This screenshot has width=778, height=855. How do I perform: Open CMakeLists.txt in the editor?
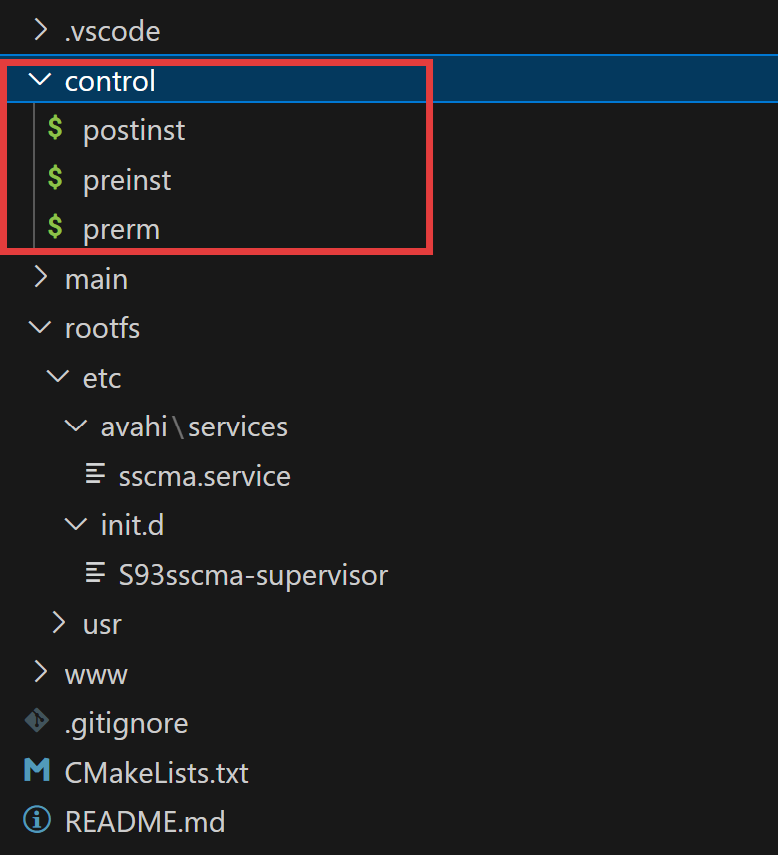(x=156, y=773)
